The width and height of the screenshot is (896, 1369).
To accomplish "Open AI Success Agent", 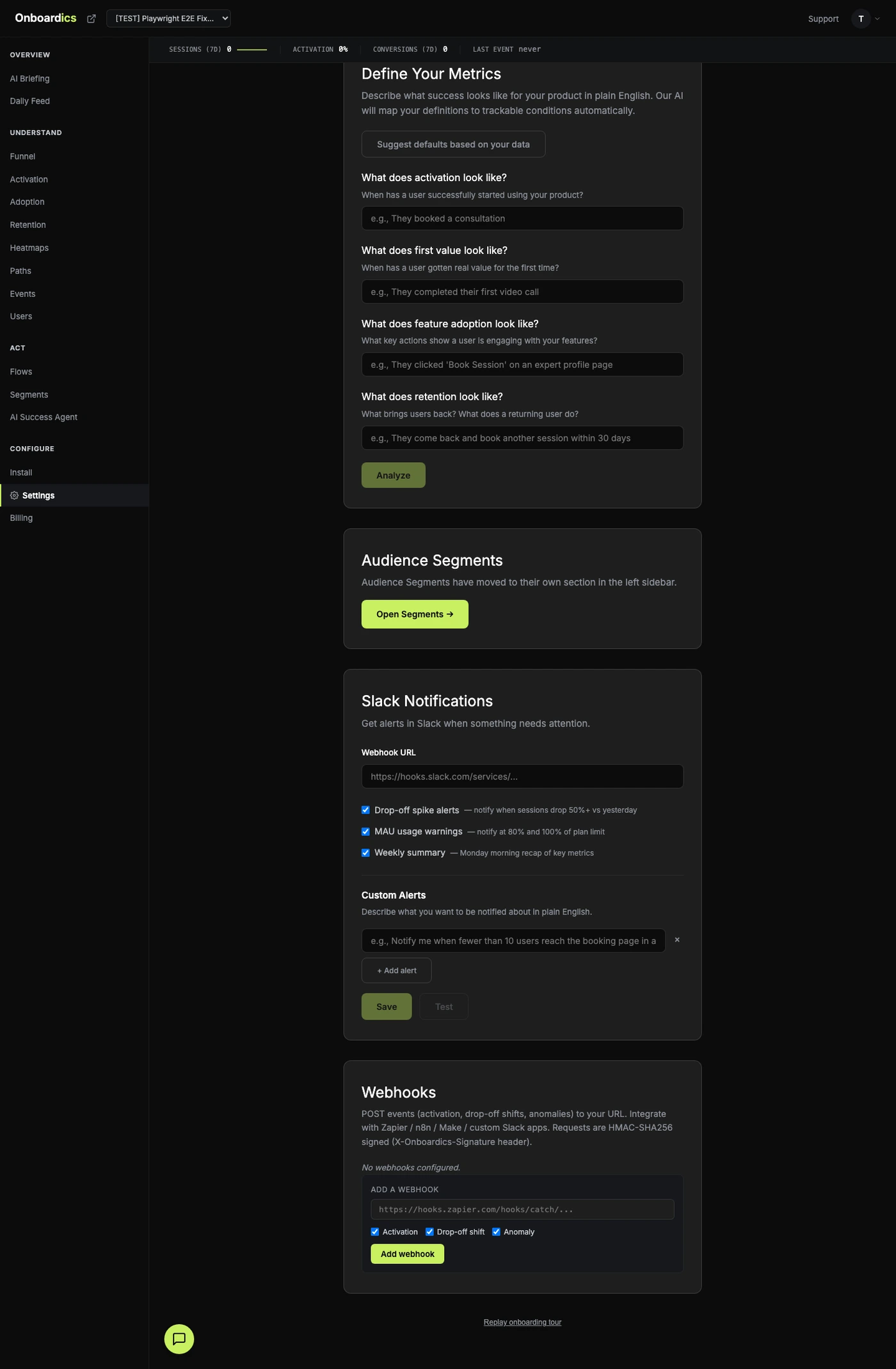I will pyautogui.click(x=44, y=417).
